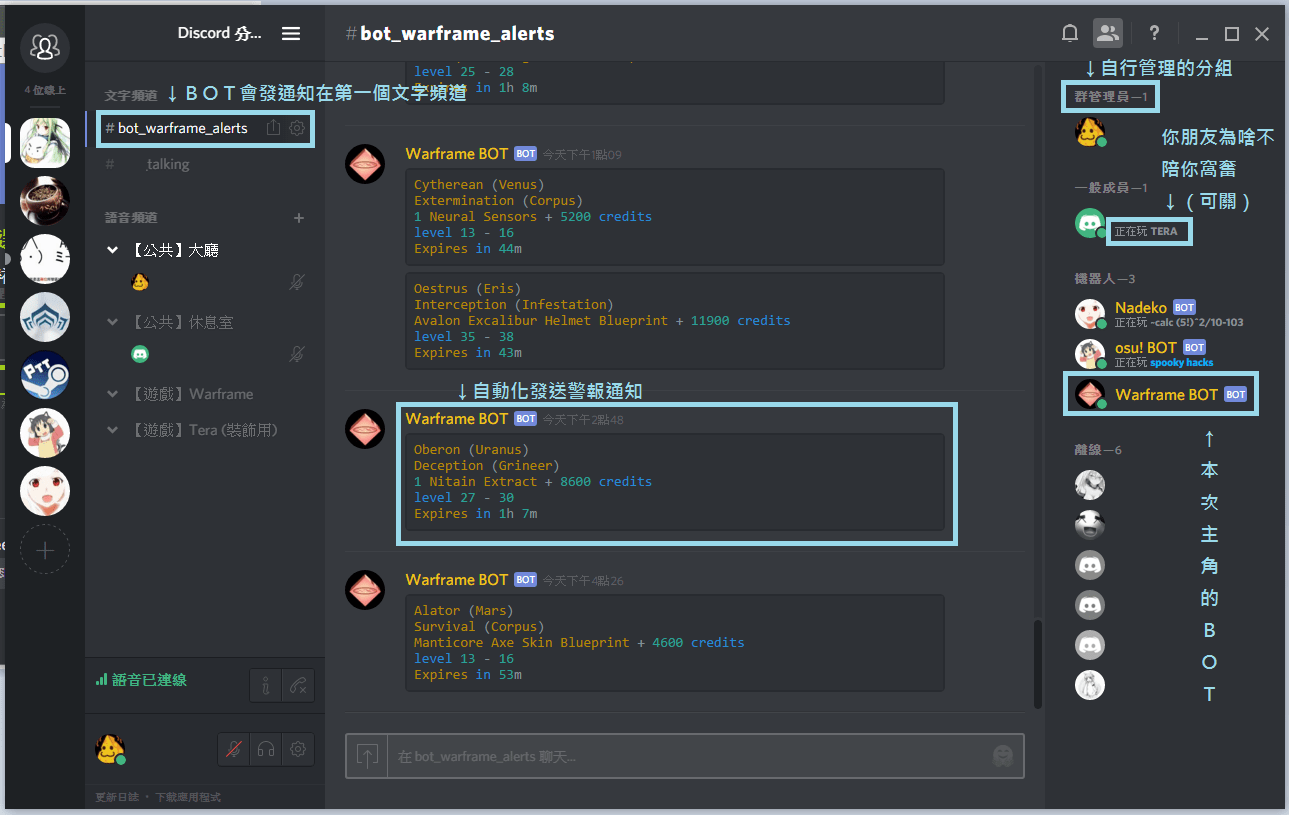Open the white-haired red-eyed anime server
This screenshot has width=1289, height=815.
(45, 491)
